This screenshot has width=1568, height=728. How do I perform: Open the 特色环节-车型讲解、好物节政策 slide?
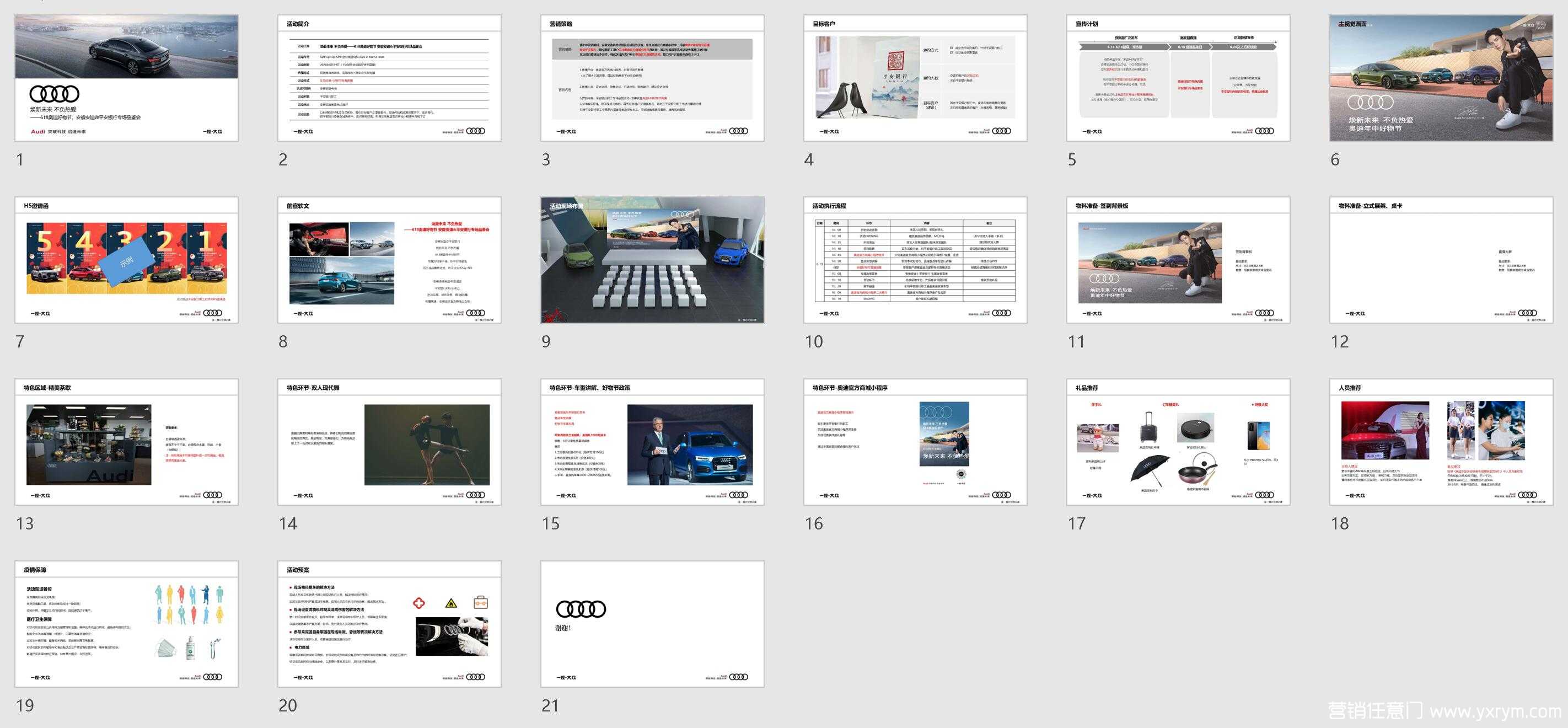click(x=653, y=442)
